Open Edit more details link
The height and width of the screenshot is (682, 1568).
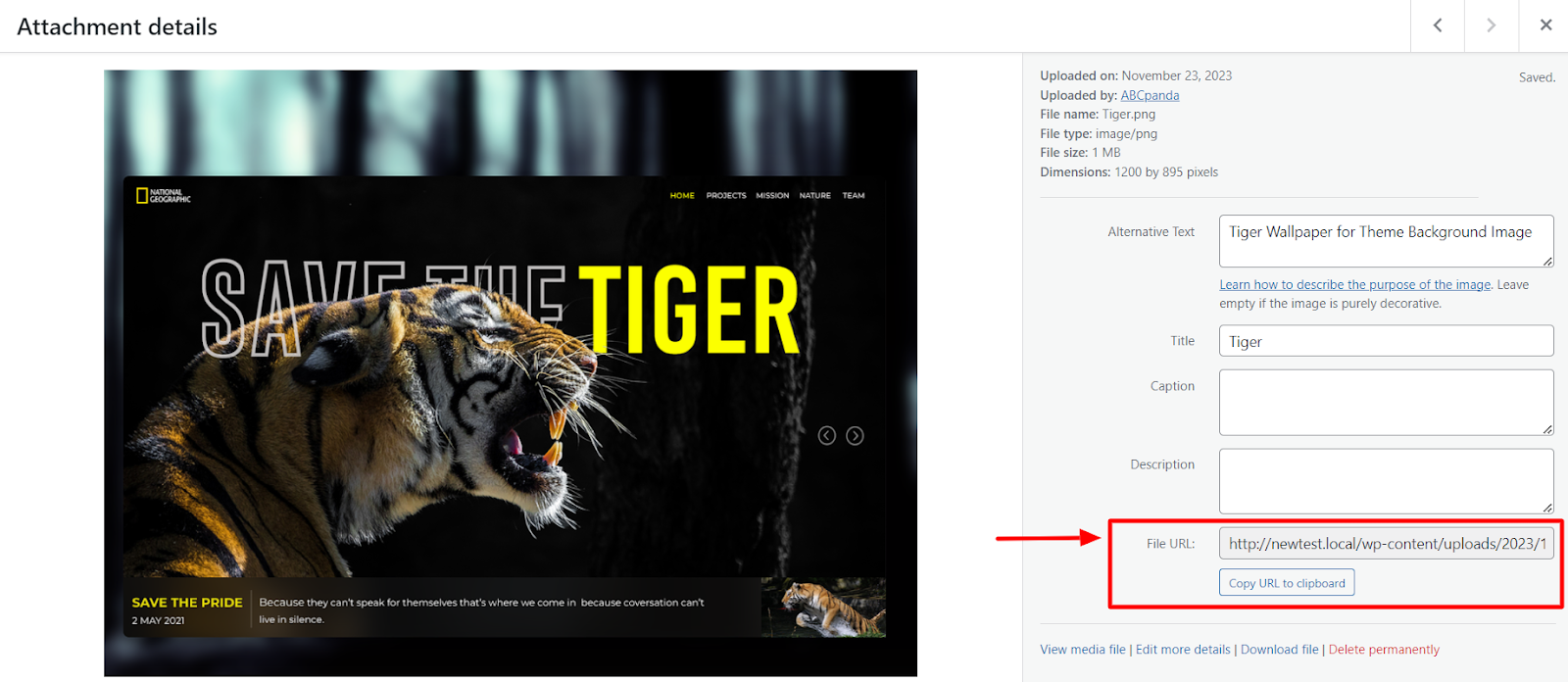tap(1183, 650)
